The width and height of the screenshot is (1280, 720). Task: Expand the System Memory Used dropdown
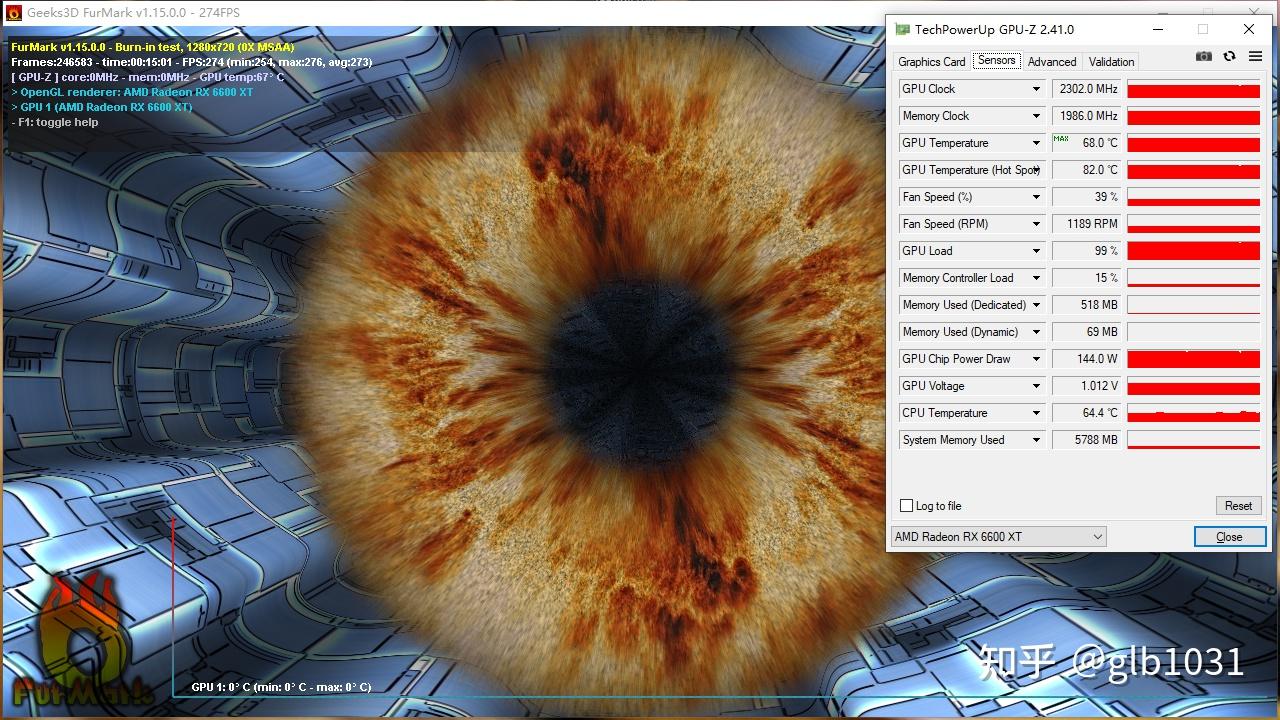point(1036,440)
